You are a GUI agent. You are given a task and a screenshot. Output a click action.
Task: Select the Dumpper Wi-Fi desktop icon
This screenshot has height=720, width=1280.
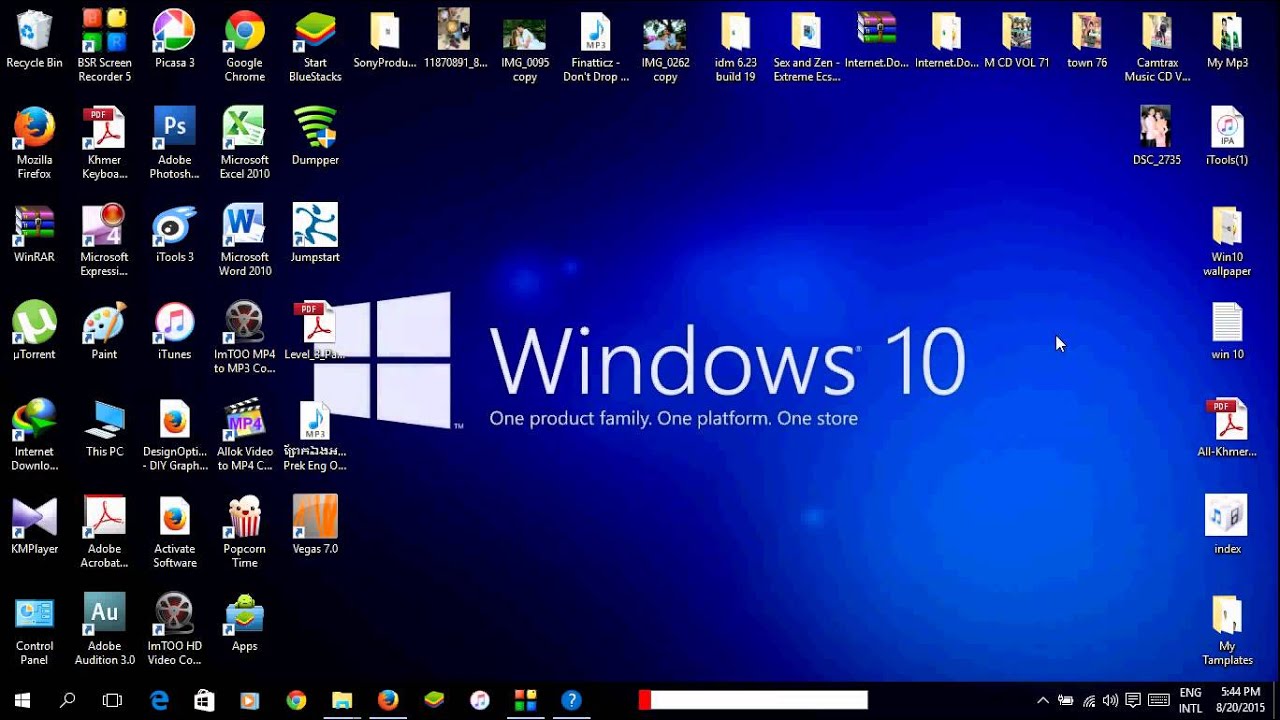pyautogui.click(x=315, y=138)
